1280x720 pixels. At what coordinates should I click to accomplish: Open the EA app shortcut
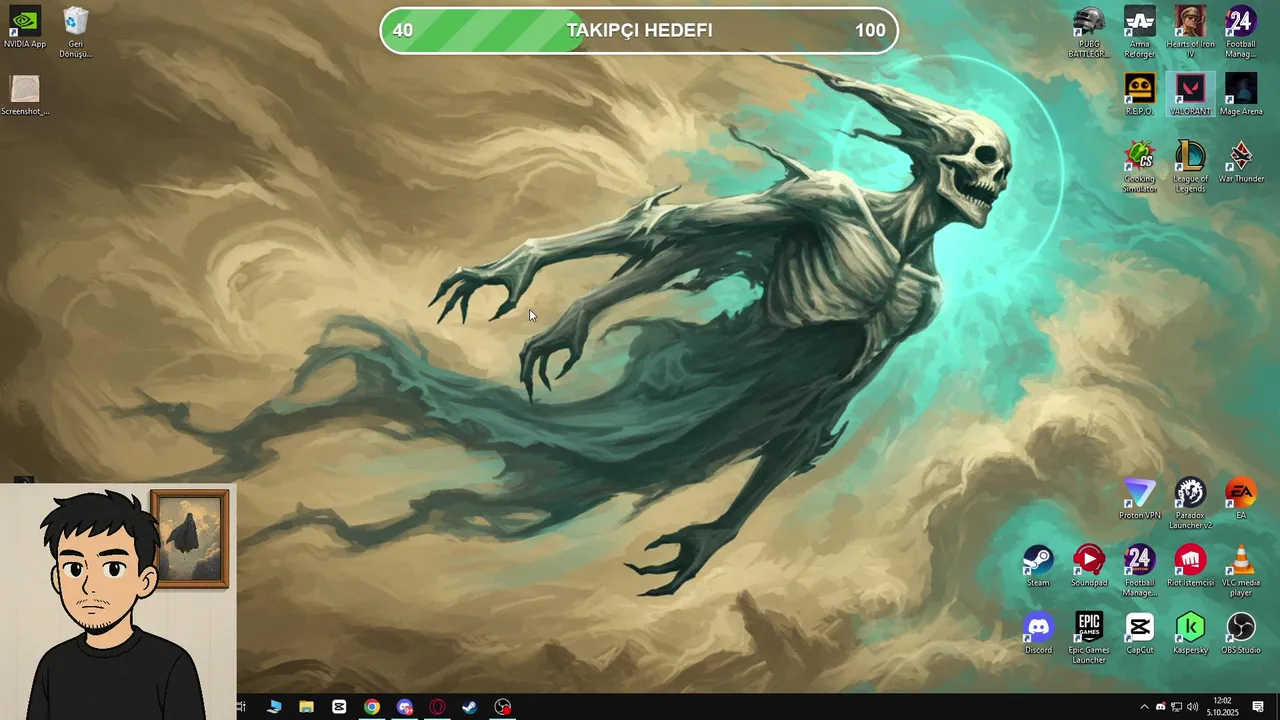coord(1241,499)
